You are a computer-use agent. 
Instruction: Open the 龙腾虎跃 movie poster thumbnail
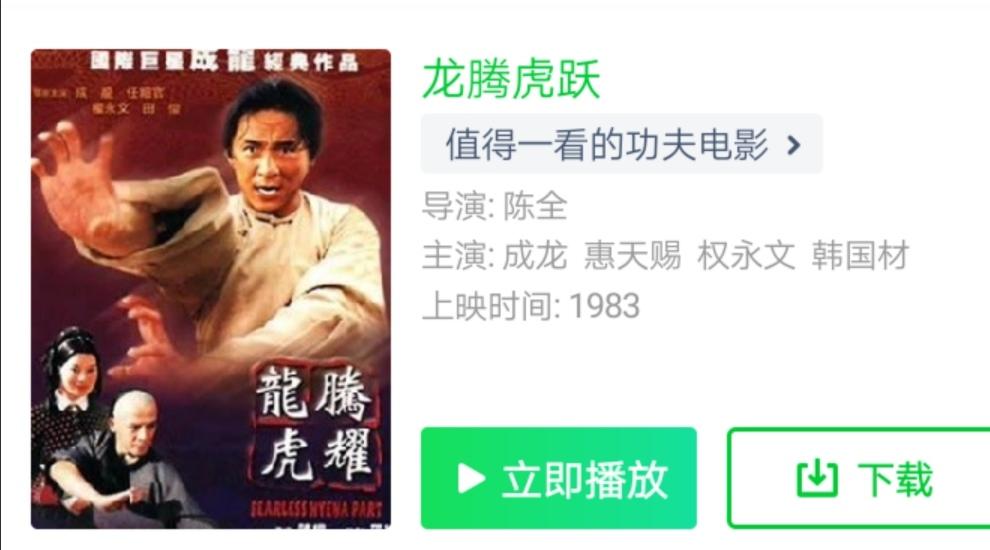pyautogui.click(x=211, y=289)
